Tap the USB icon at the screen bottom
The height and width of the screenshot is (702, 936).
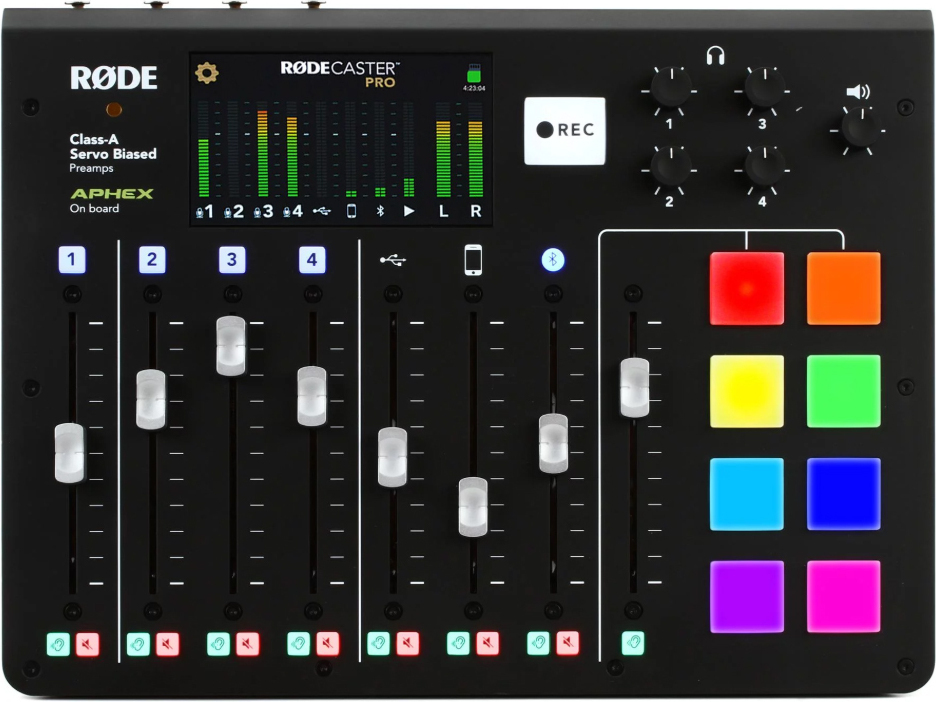click(323, 208)
